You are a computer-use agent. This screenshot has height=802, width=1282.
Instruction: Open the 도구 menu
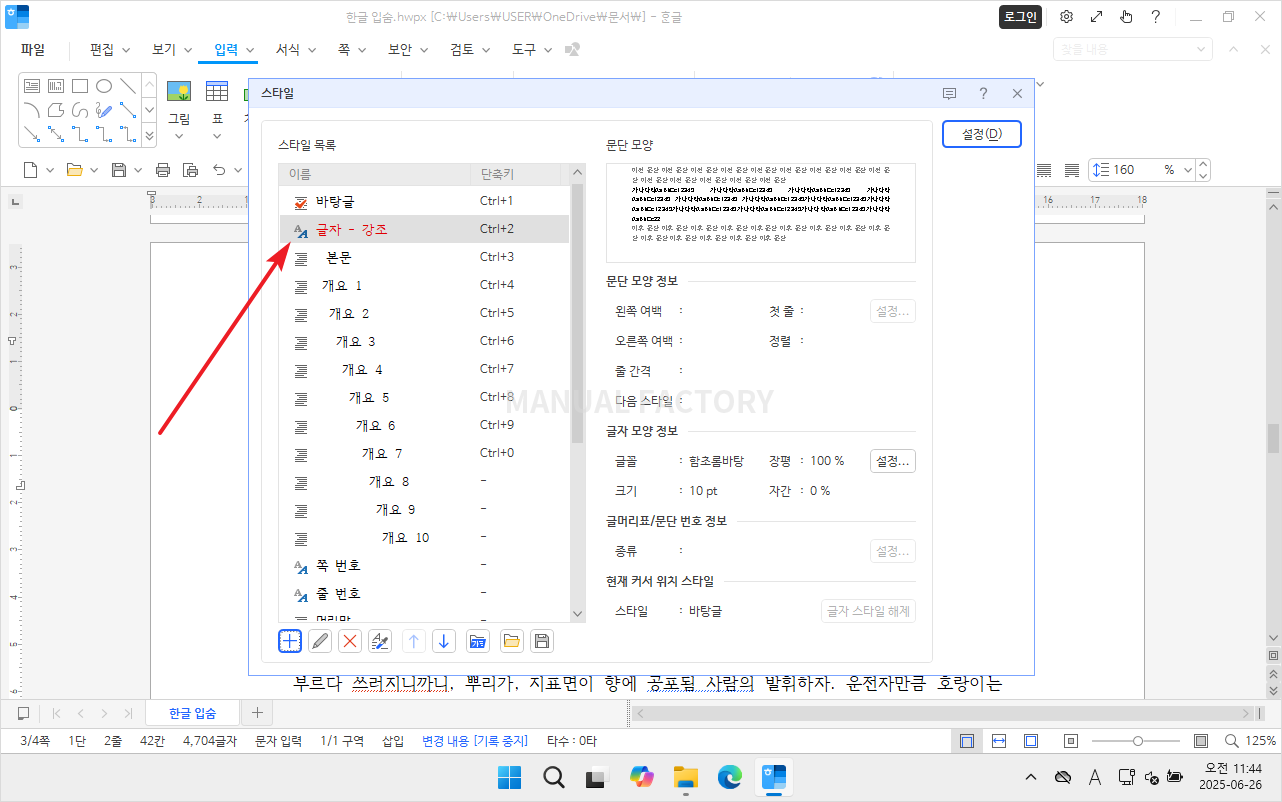pos(524,49)
